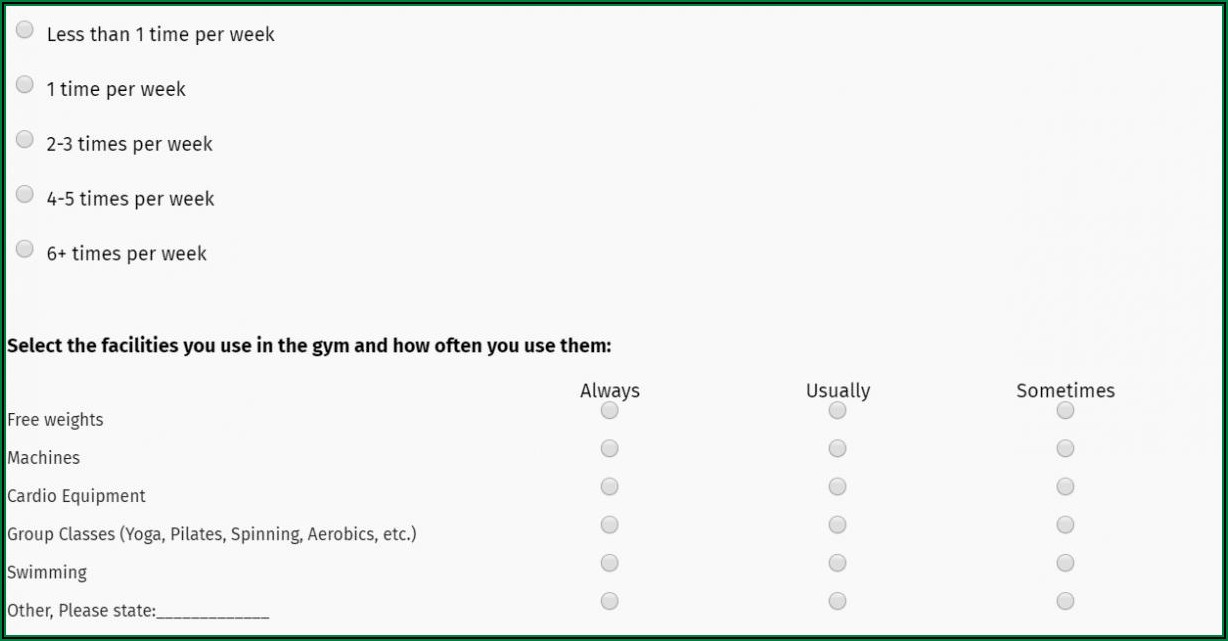The height and width of the screenshot is (641, 1228).
Task: Select "4-5 times per week" radio button
Action: [x=25, y=195]
